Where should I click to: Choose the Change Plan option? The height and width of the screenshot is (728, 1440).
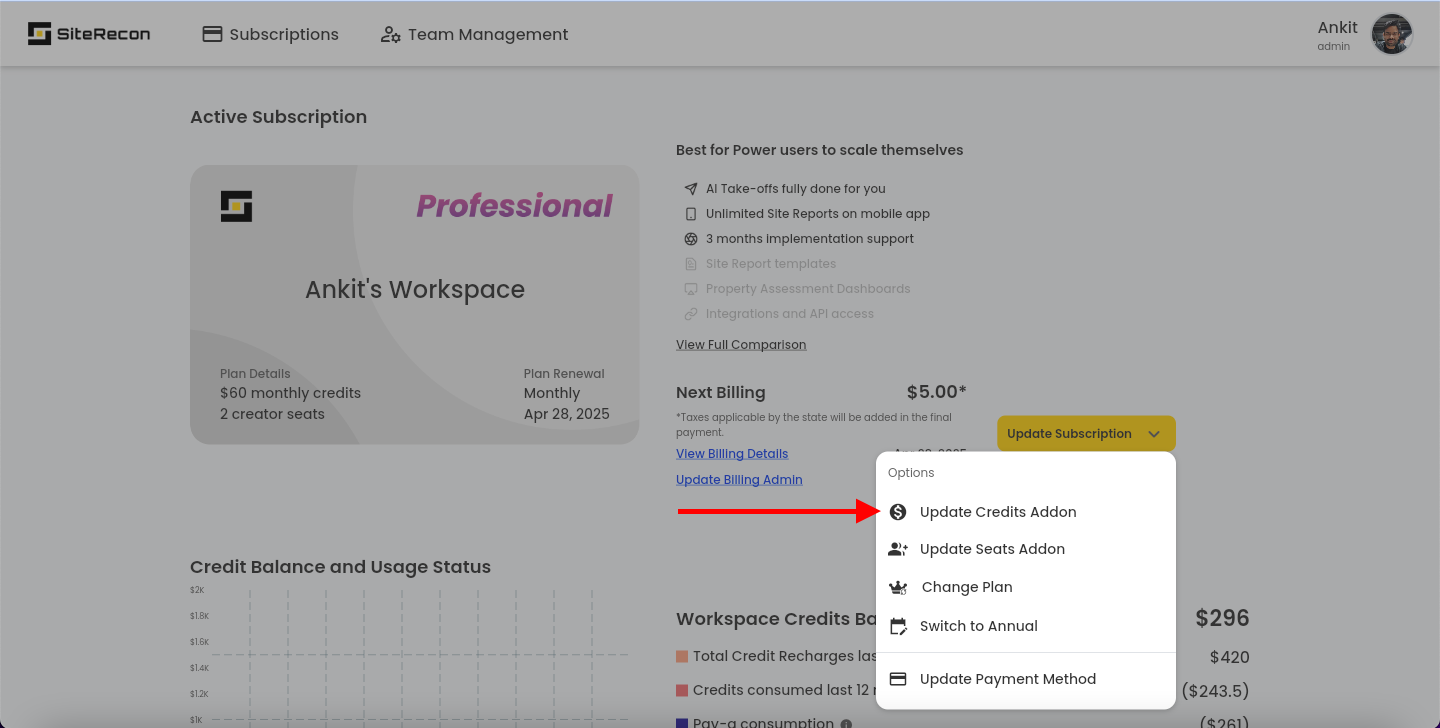pos(1026,587)
